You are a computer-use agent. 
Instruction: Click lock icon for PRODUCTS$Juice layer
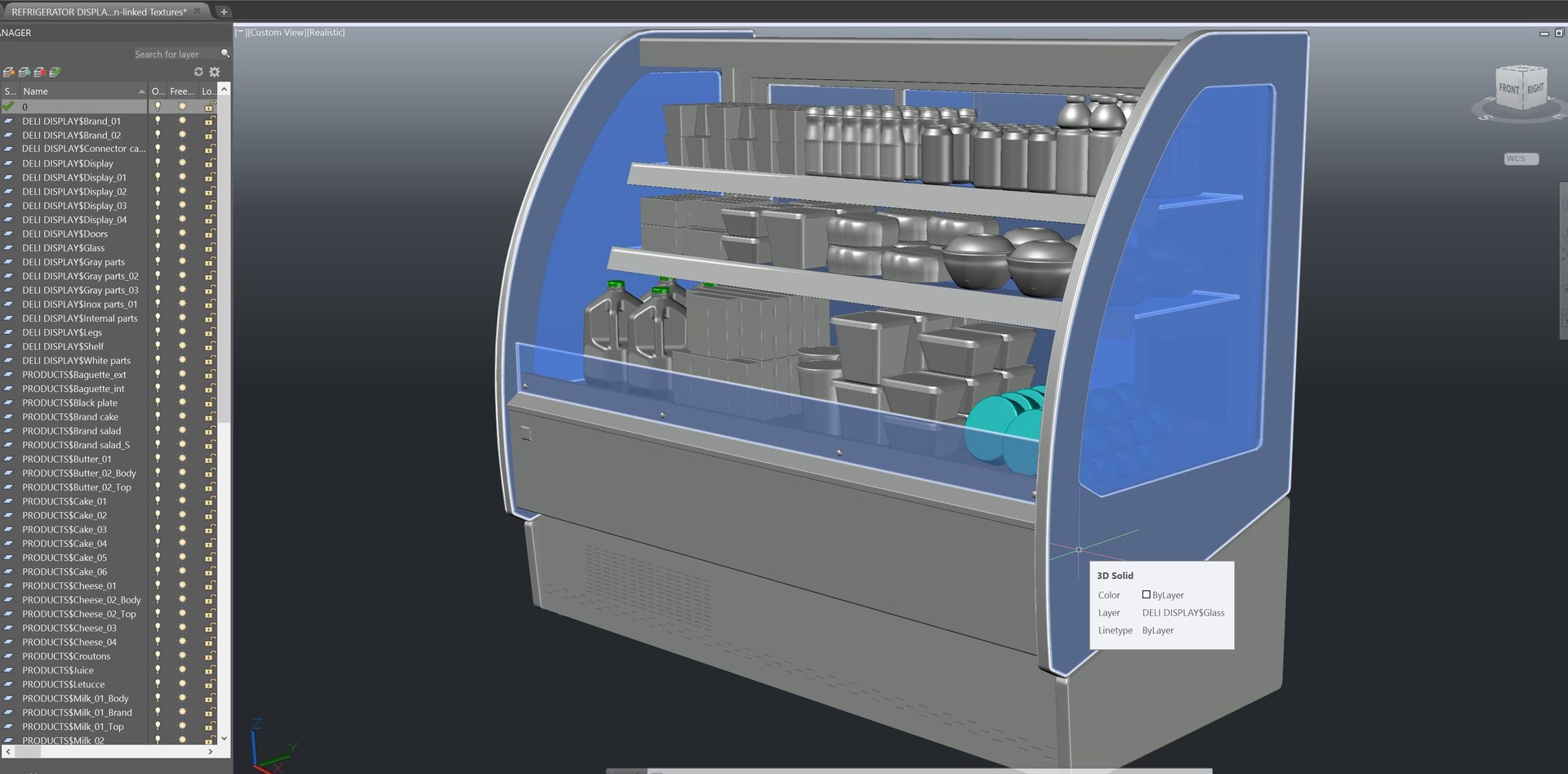pyautogui.click(x=210, y=670)
